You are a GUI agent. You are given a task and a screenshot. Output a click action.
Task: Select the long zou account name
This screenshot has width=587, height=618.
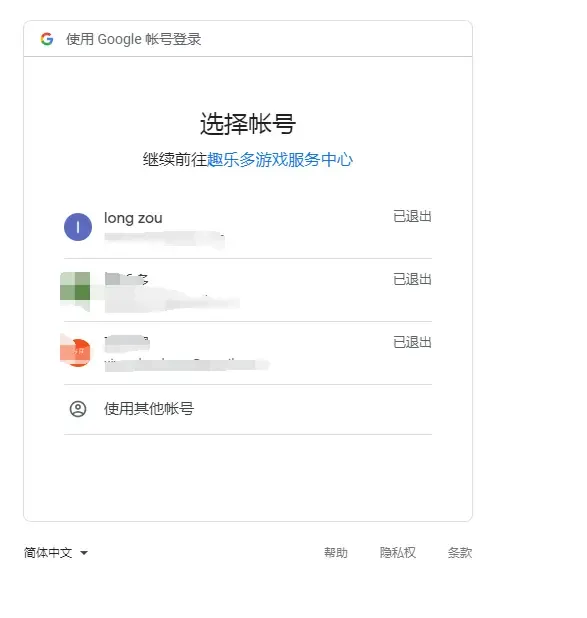click(133, 218)
